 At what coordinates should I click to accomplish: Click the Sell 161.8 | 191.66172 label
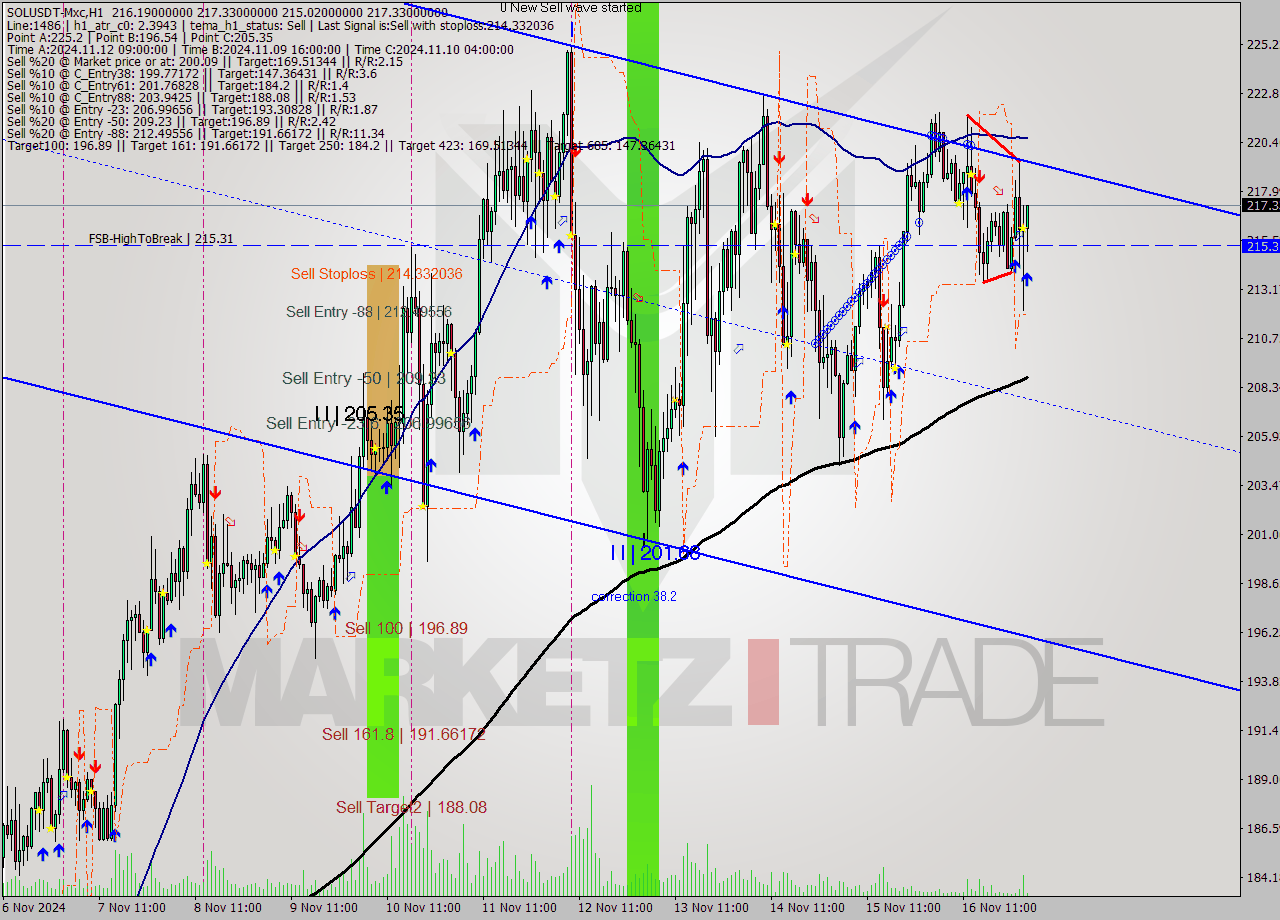coord(404,734)
